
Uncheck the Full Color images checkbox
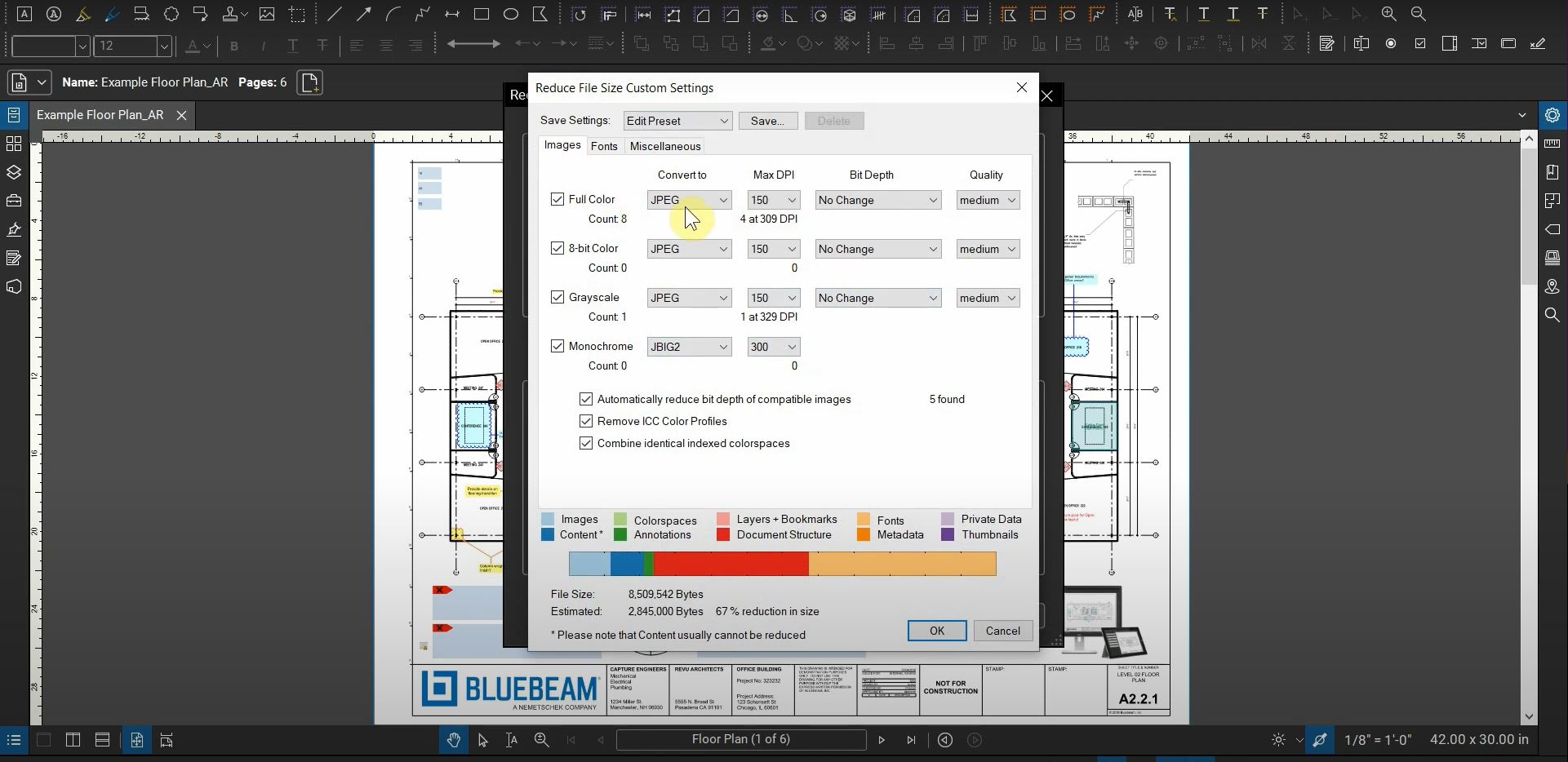[557, 199]
